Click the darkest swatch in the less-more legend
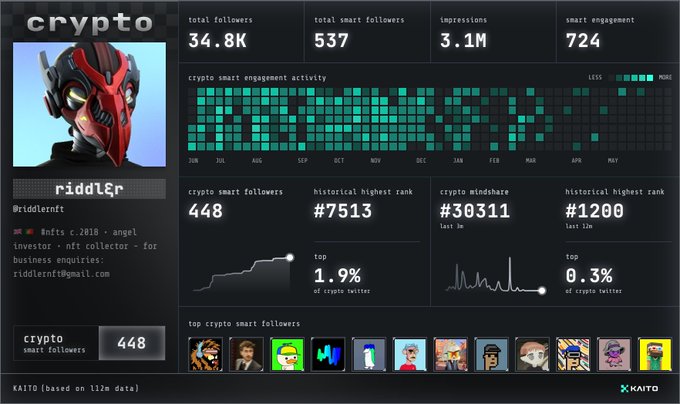The image size is (680, 404). 611,78
